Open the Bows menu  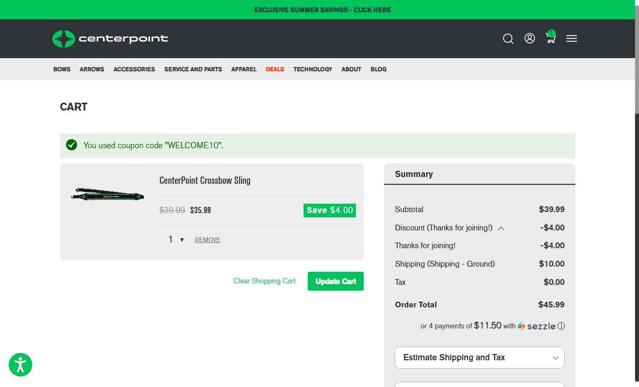pos(62,69)
